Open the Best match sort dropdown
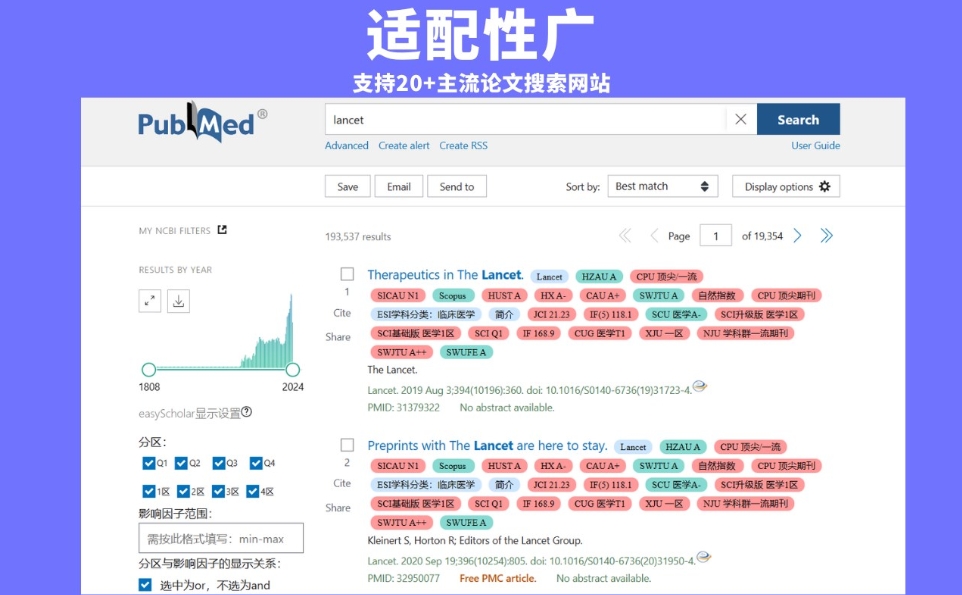This screenshot has width=962, height=595. (662, 186)
